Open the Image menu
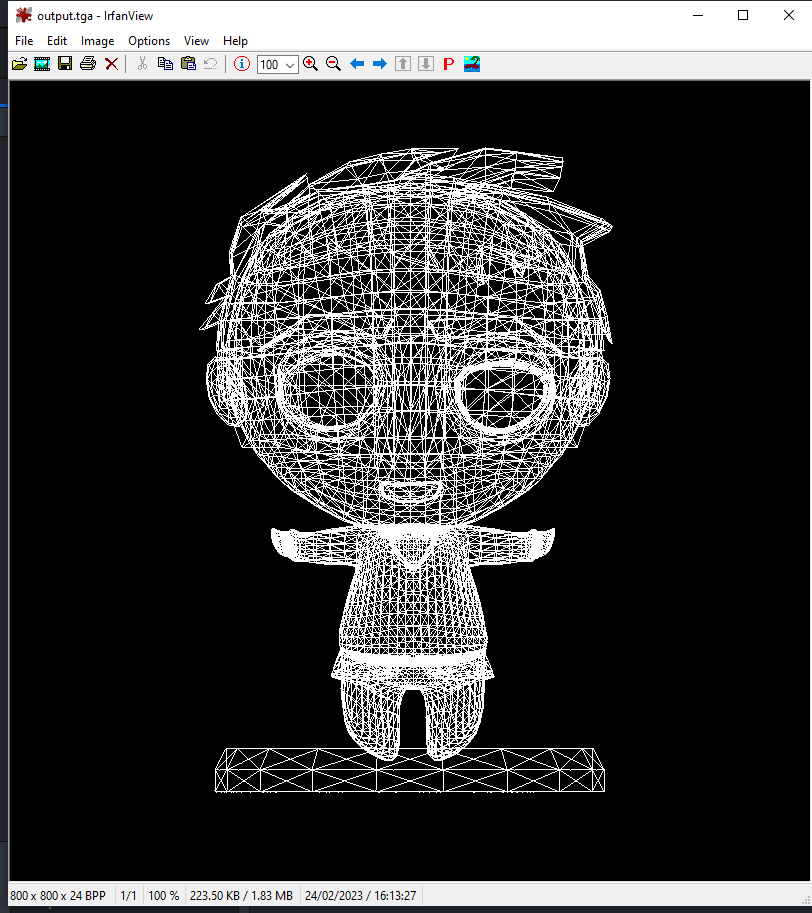This screenshot has width=812, height=913. click(x=97, y=41)
